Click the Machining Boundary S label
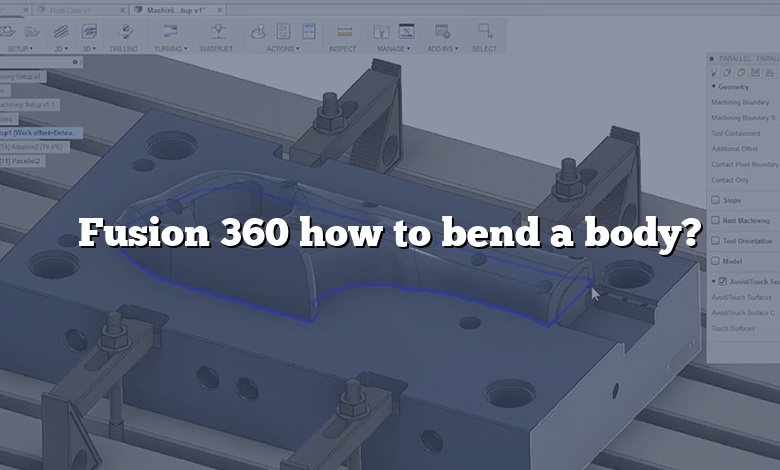 (x=743, y=118)
